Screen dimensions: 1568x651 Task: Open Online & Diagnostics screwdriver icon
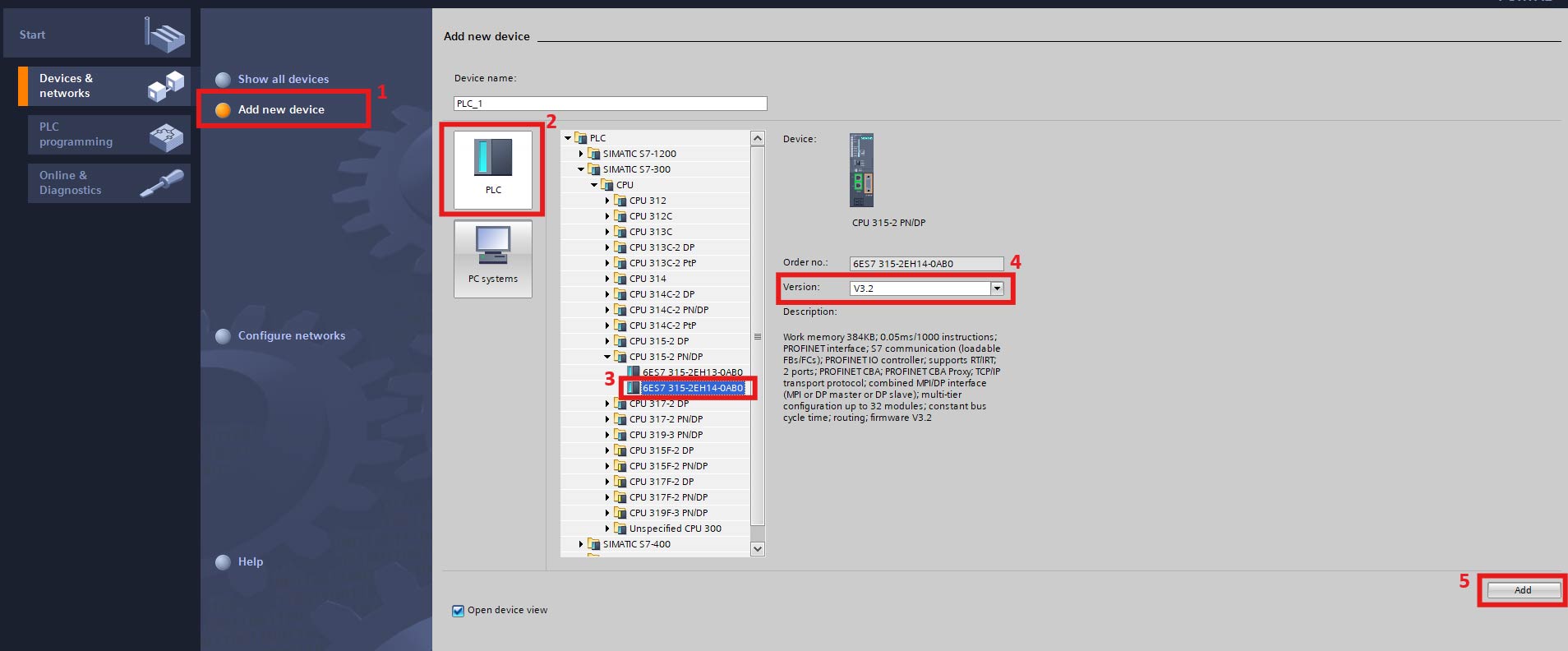tap(162, 183)
